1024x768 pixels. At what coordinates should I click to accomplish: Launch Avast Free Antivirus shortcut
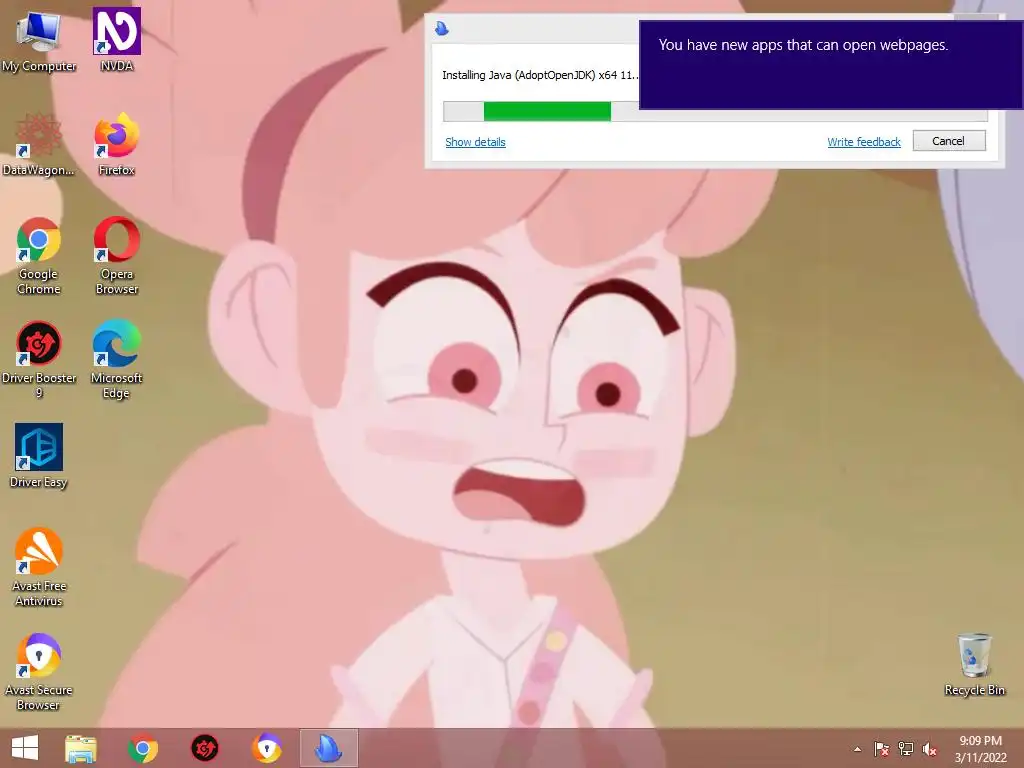pyautogui.click(x=39, y=568)
